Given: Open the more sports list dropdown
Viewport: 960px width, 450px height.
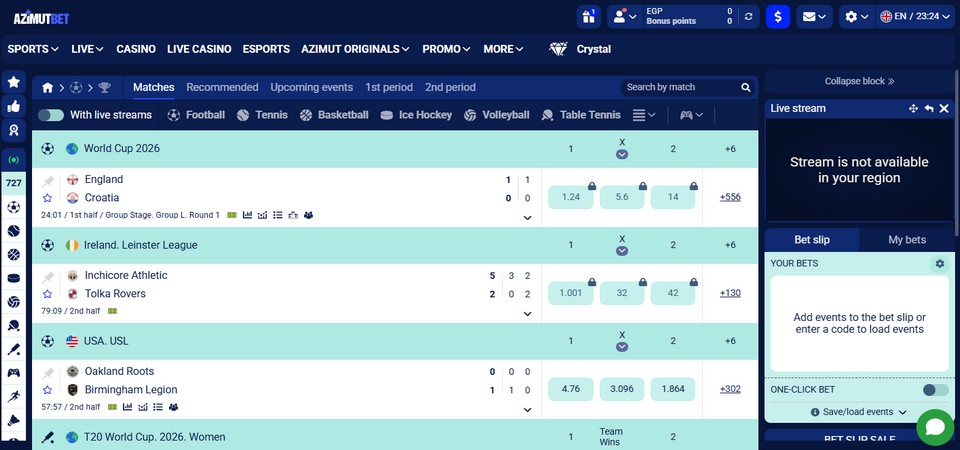Looking at the screenshot, I should tap(643, 115).
